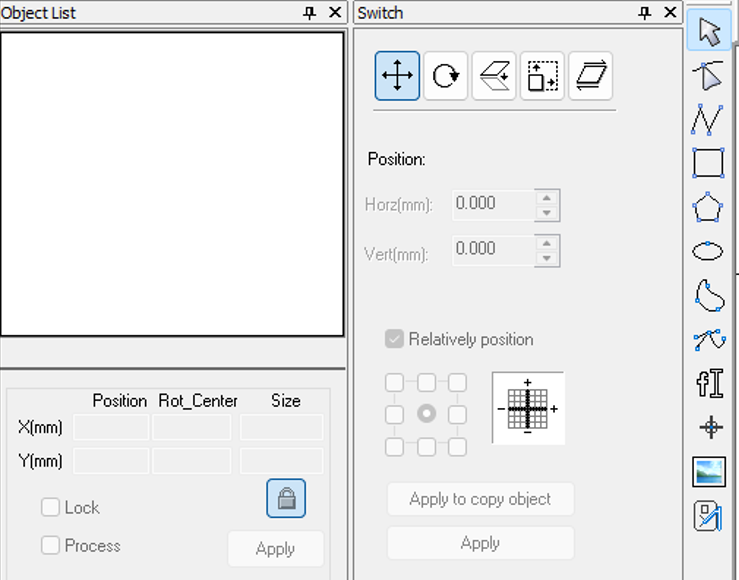The image size is (739, 580).
Task: Choose the polyline drawing tool
Action: (707, 120)
